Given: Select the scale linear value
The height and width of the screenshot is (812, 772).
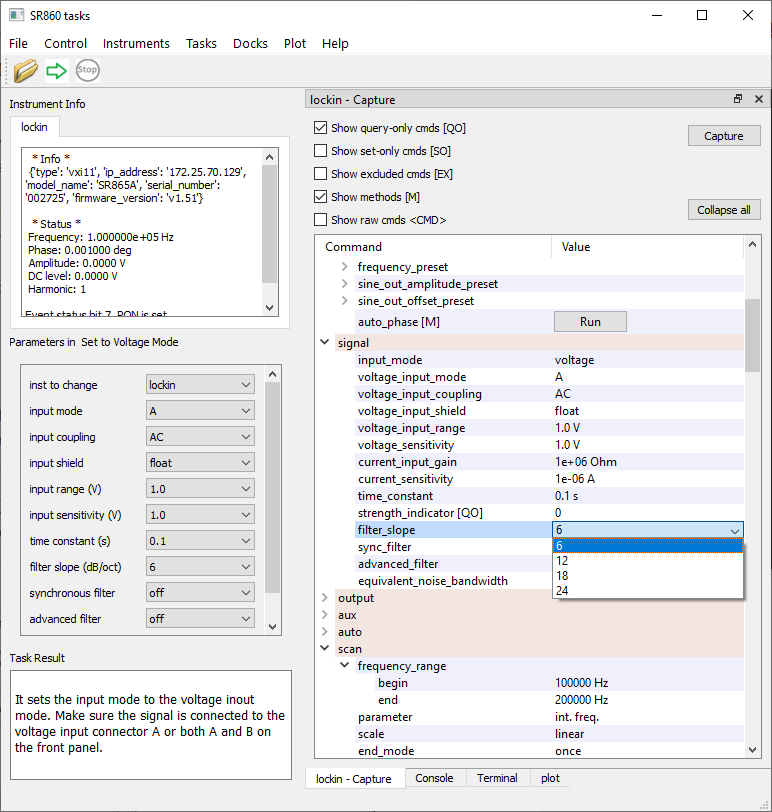Looking at the screenshot, I should tap(570, 734).
